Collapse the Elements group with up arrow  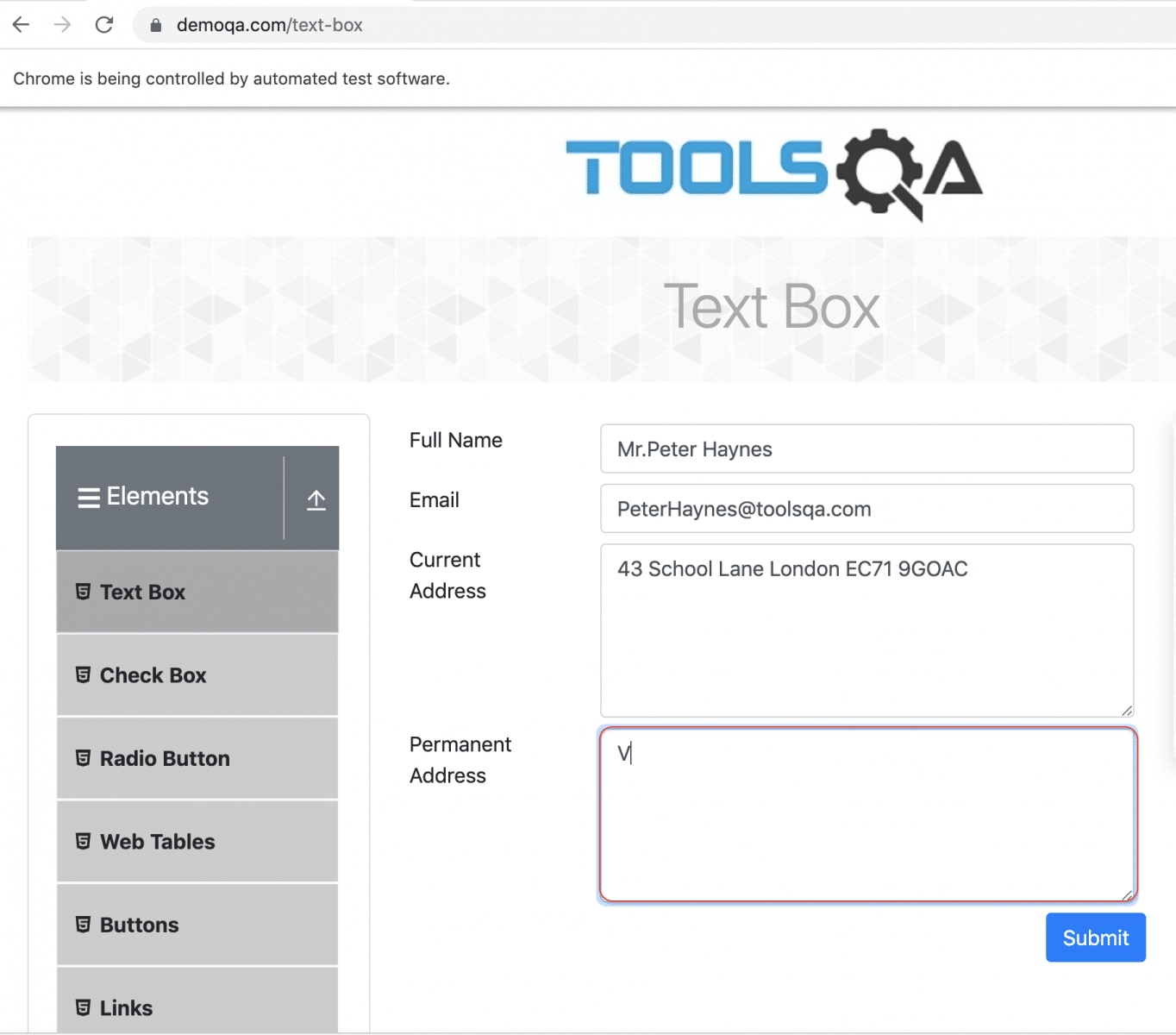click(x=316, y=499)
